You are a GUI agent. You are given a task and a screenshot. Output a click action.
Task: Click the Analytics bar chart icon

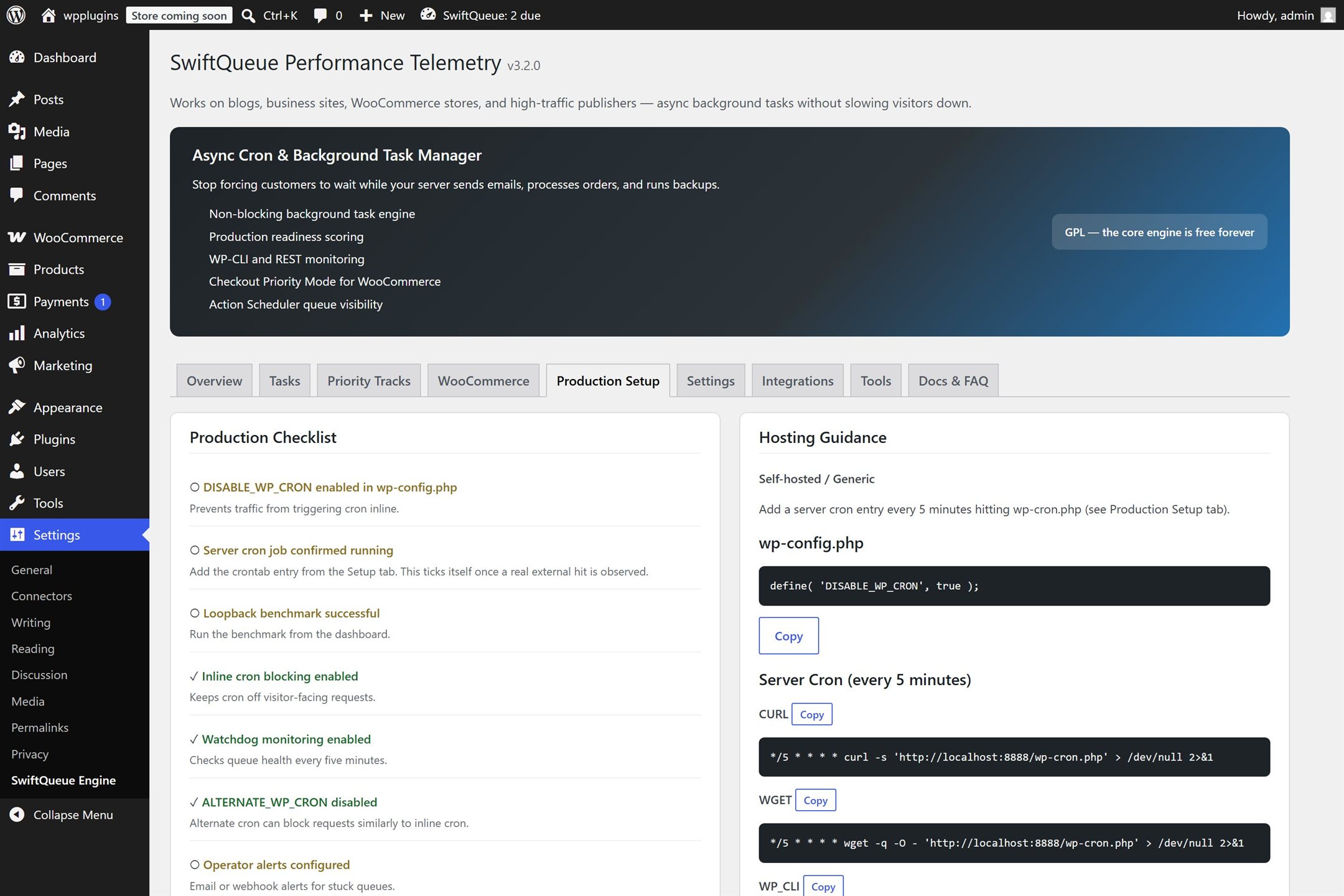point(17,333)
